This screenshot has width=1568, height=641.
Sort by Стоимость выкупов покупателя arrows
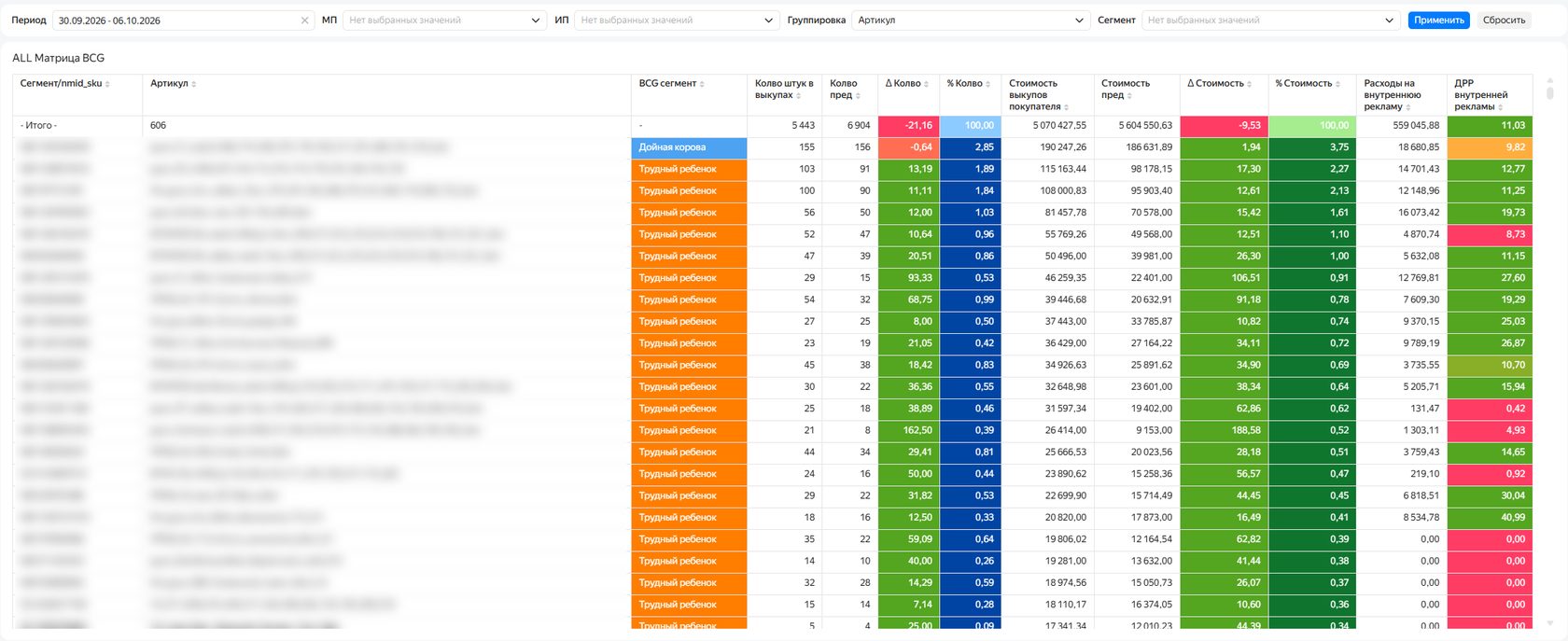[1066, 107]
